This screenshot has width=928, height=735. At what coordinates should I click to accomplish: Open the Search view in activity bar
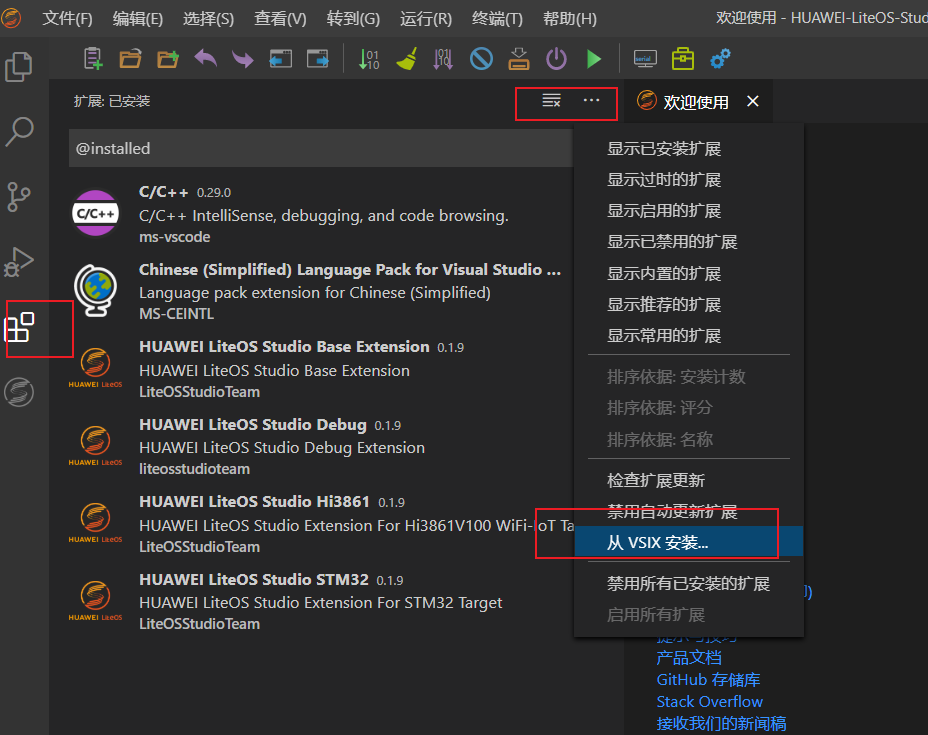pyautogui.click(x=19, y=131)
